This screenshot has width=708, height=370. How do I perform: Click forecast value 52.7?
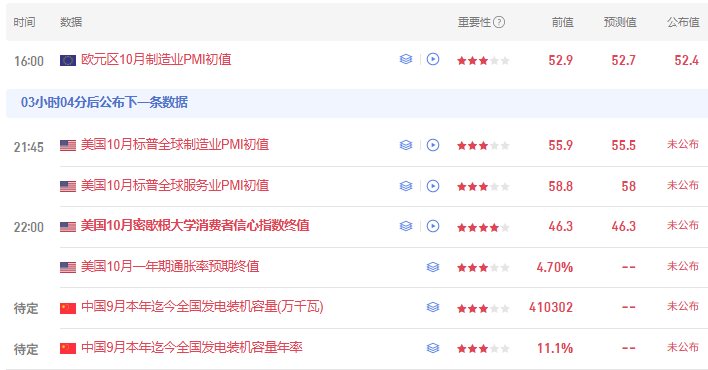[624, 60]
